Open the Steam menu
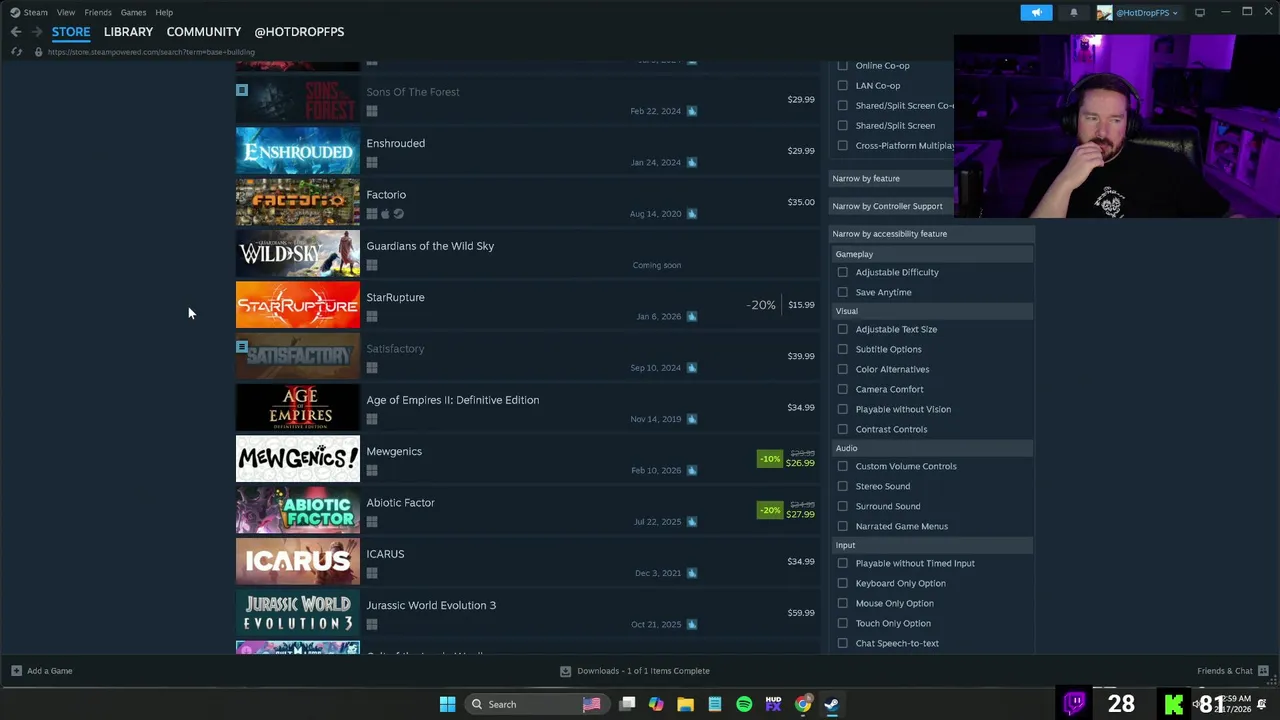The width and height of the screenshot is (1280, 720). click(x=36, y=12)
